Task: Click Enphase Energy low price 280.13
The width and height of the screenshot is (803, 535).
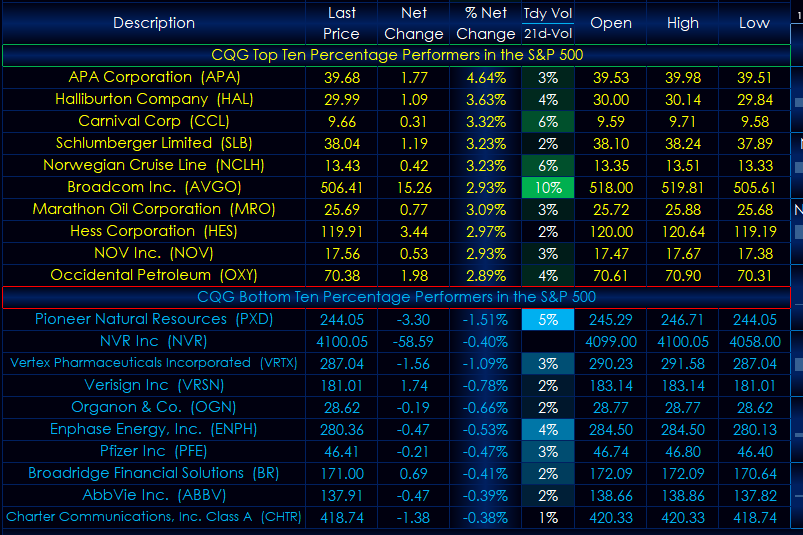Action: pos(754,430)
